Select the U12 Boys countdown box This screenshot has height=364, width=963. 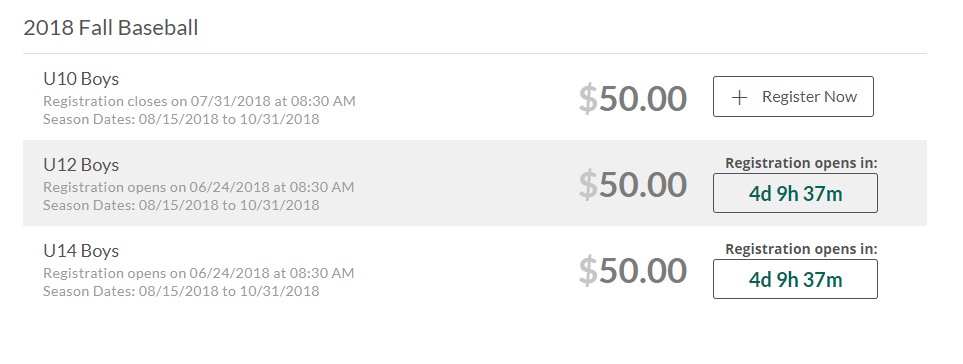795,193
